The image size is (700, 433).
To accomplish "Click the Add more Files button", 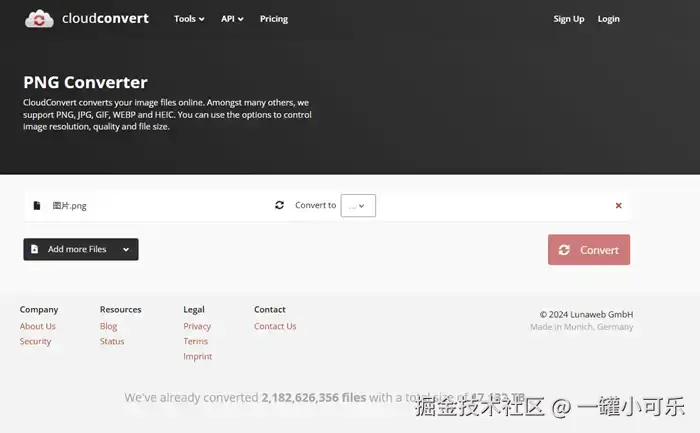I will [81, 249].
